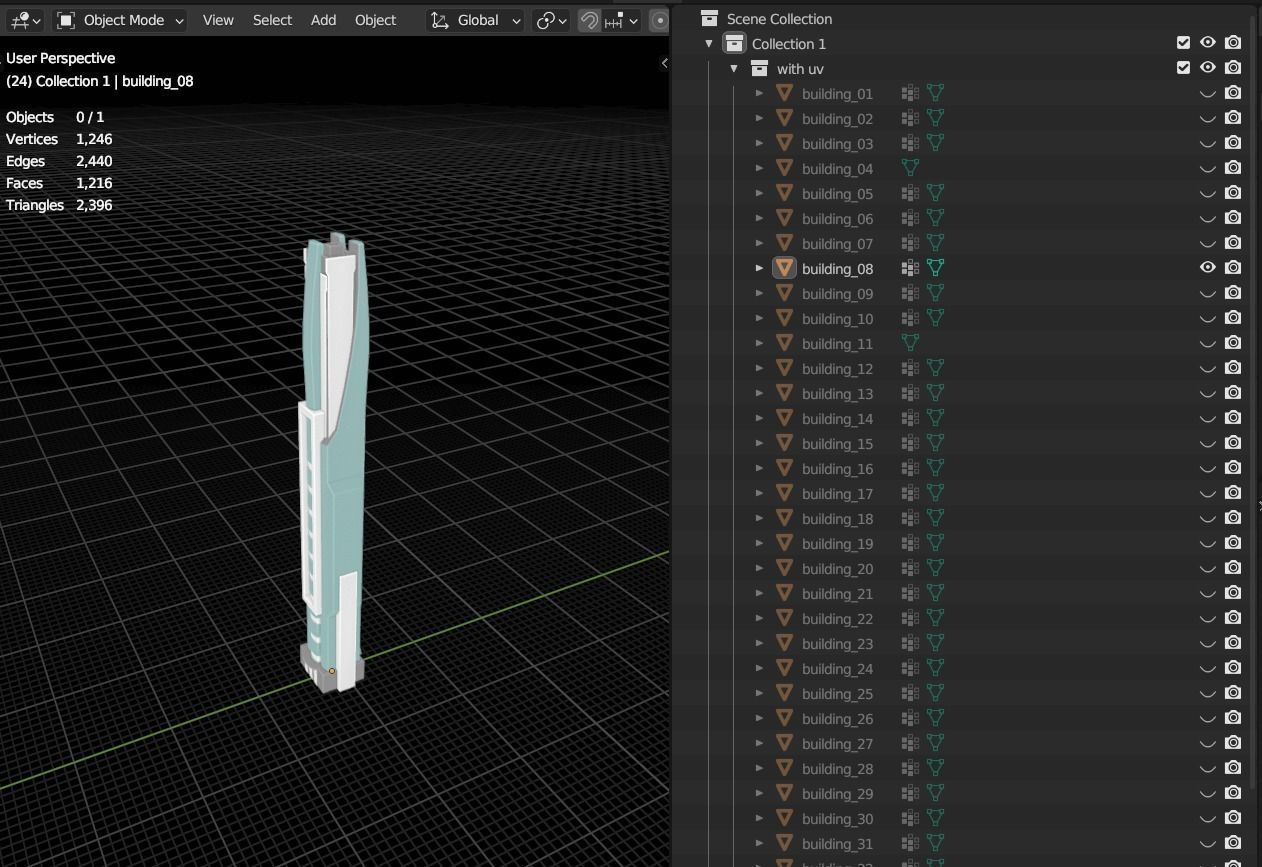Click building_13 vertex groups icon
This screenshot has height=867, width=1262.
[x=910, y=393]
